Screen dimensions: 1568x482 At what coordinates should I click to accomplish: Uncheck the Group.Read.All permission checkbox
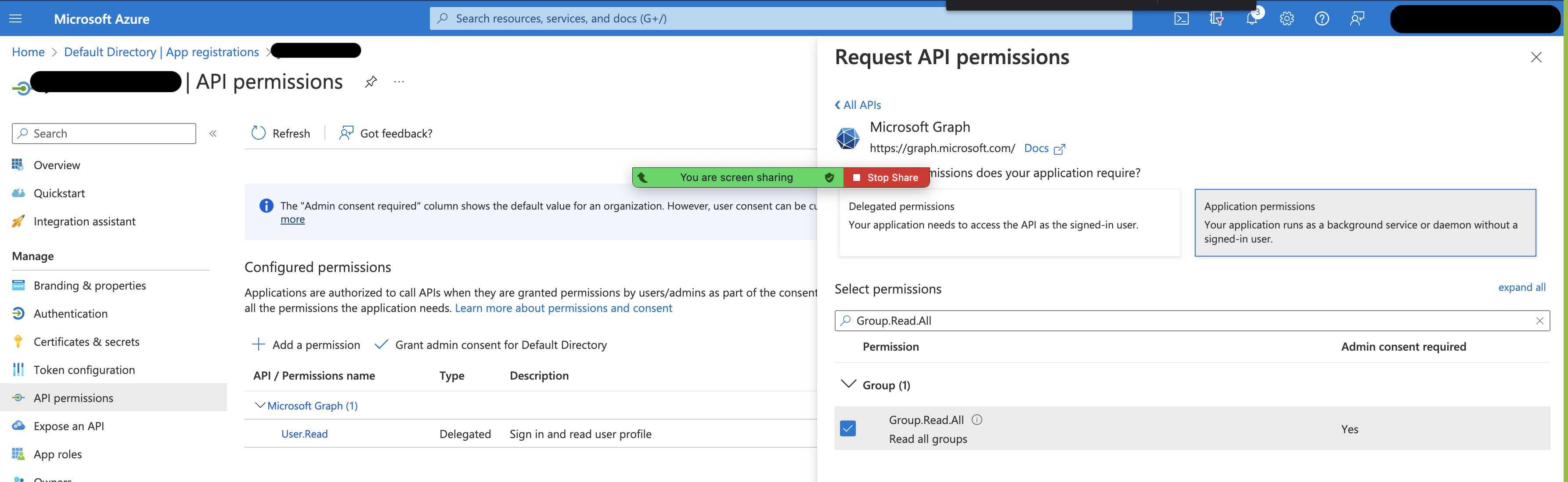coord(847,428)
